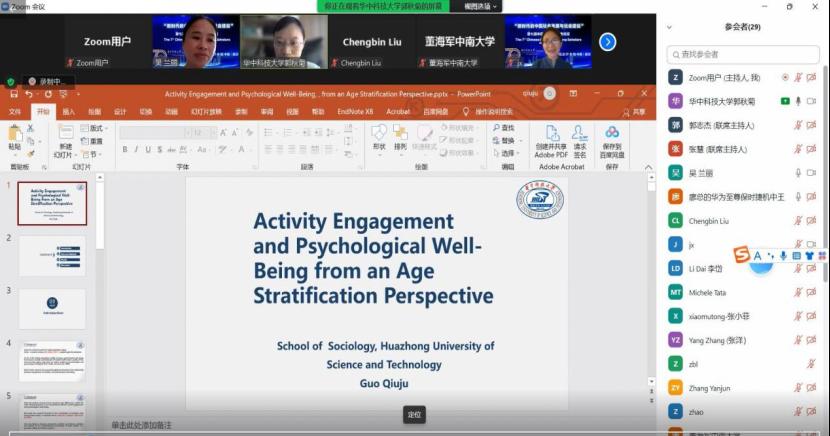This screenshot has height=436, width=830.
Task: Click the 共享 Share button in PowerPoint
Action: click(637, 112)
